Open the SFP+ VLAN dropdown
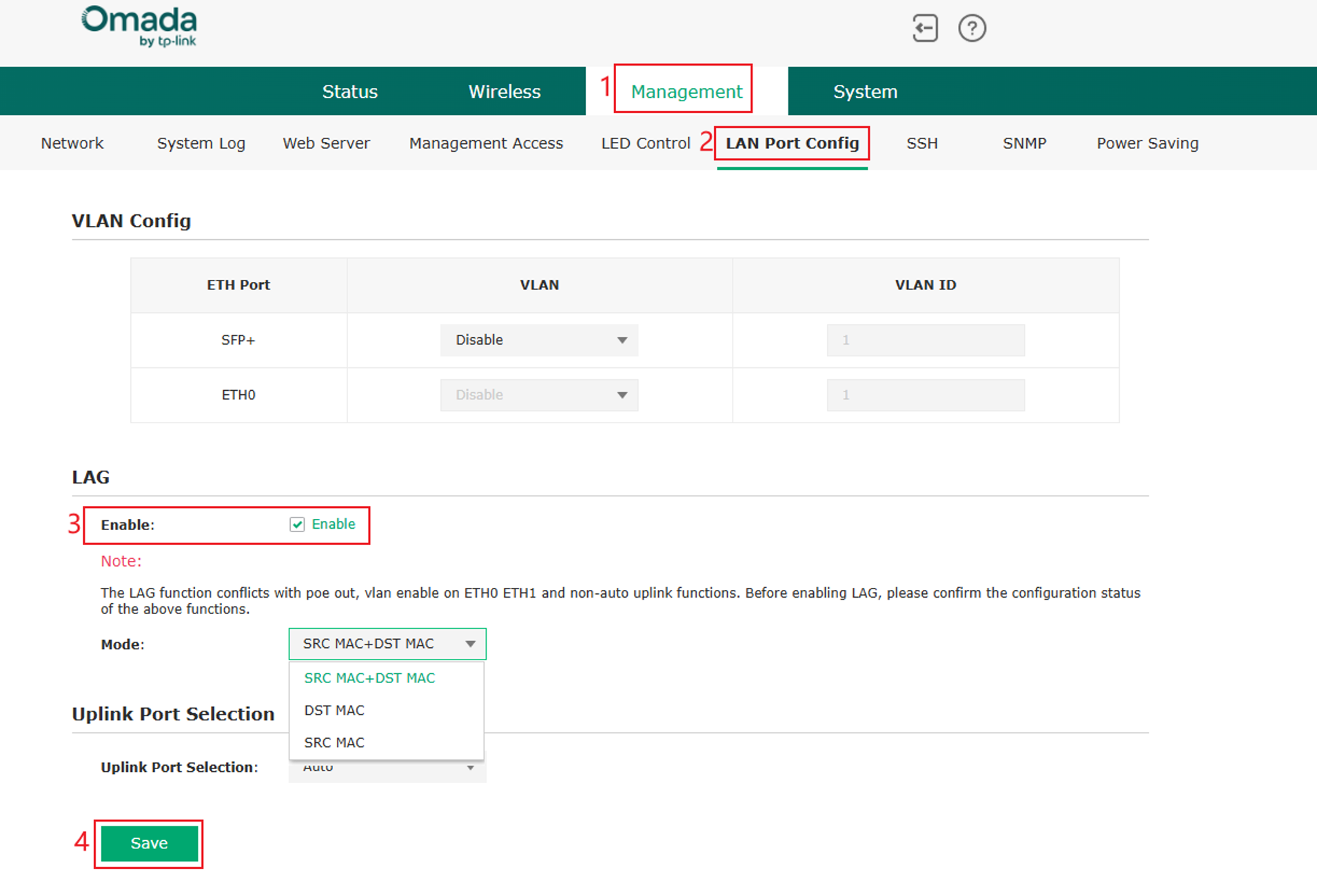The width and height of the screenshot is (1317, 896). click(539, 340)
